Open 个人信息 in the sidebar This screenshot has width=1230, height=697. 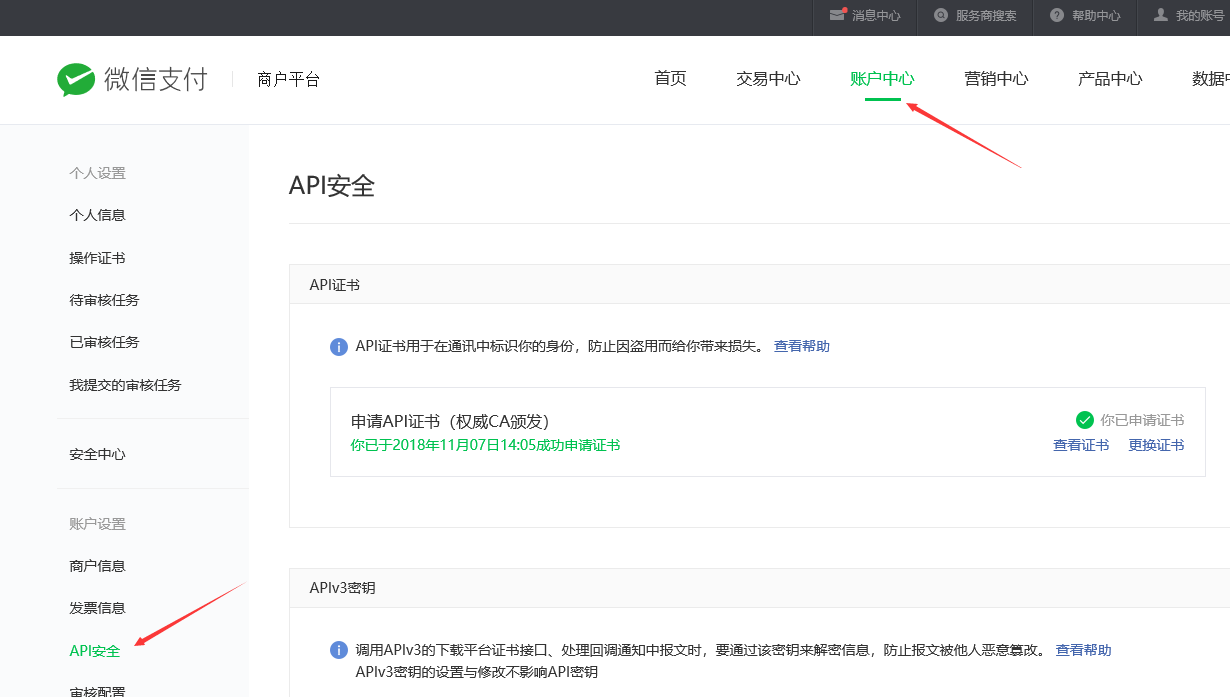click(x=97, y=215)
